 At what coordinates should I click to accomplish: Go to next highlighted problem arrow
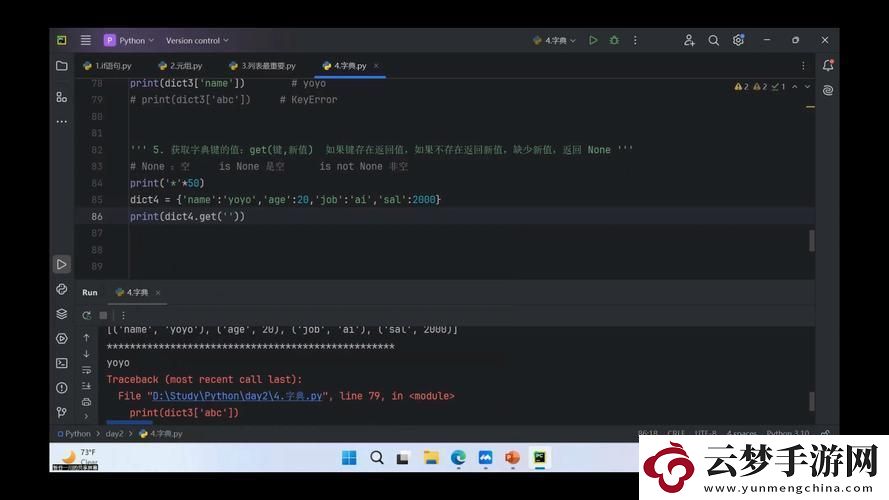807,87
